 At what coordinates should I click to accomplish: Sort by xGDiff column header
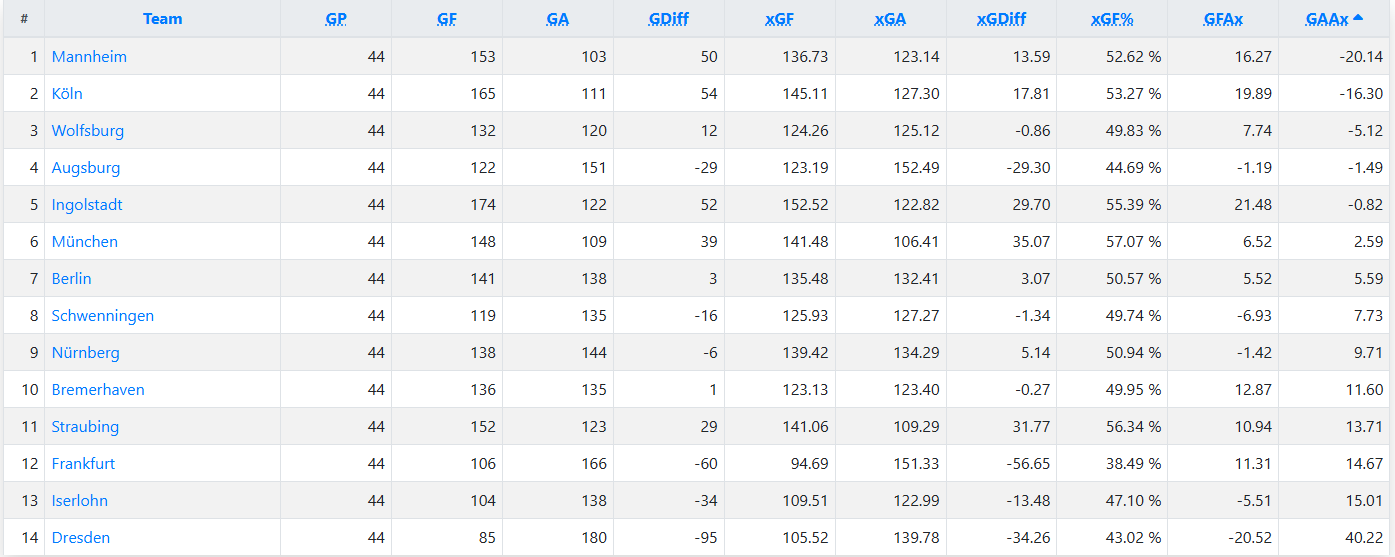(1001, 19)
